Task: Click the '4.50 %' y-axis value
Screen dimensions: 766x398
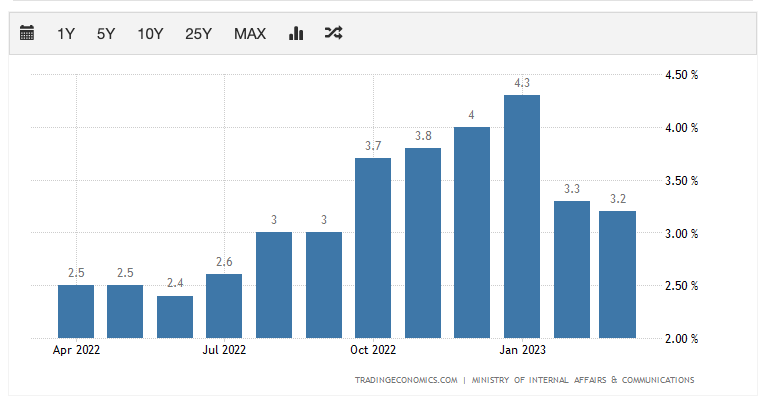Action: click(x=681, y=75)
